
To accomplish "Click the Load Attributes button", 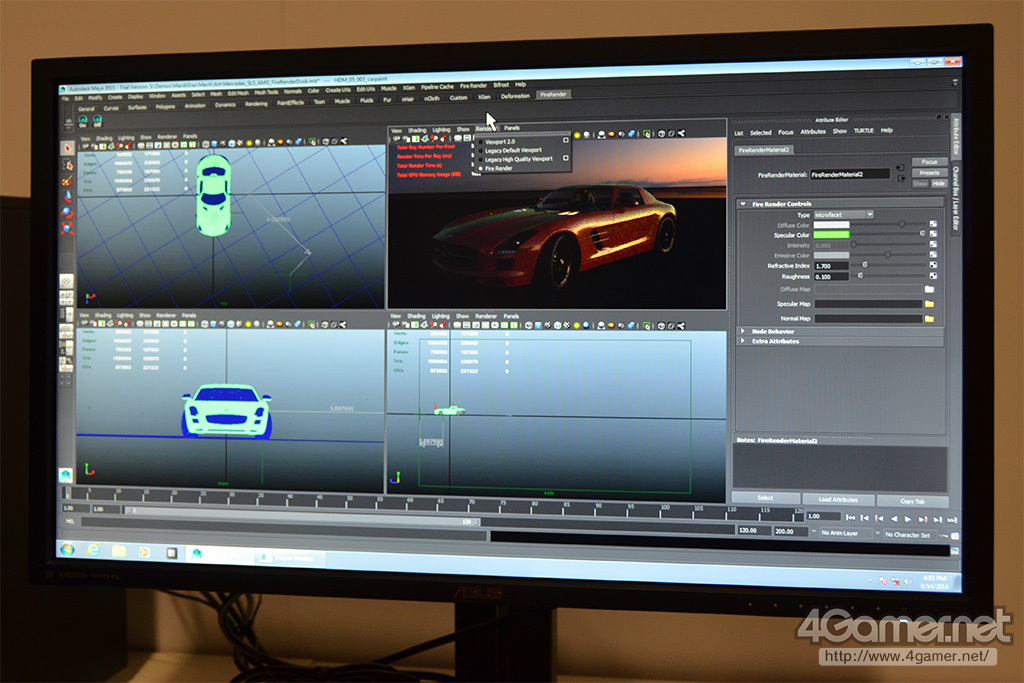I will 838,500.
